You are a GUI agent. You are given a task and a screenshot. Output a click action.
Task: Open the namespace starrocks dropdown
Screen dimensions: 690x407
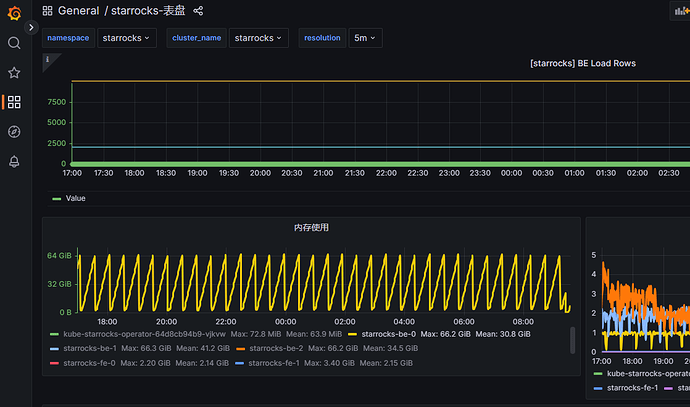click(127, 38)
